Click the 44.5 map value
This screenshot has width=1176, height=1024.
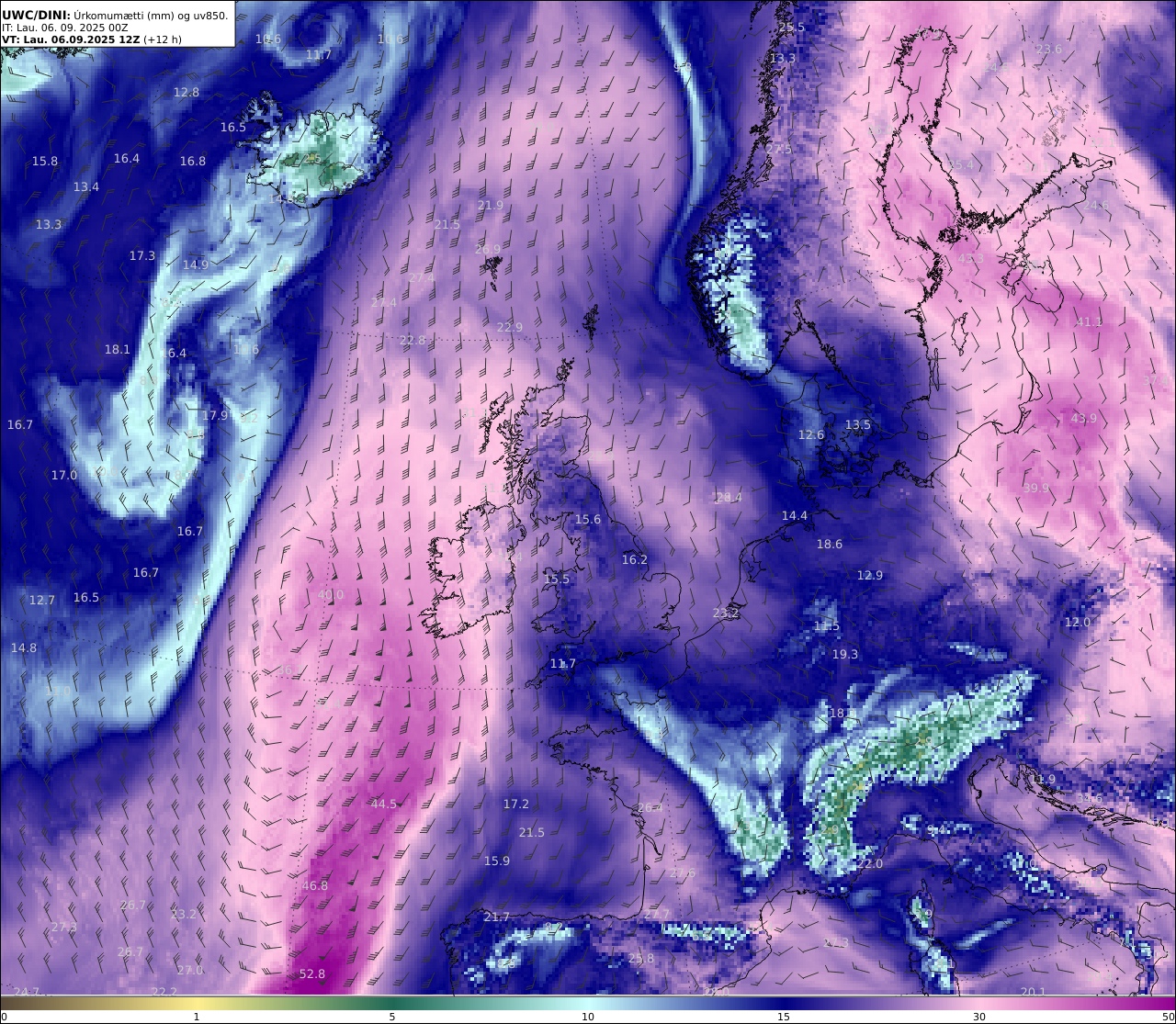point(384,804)
